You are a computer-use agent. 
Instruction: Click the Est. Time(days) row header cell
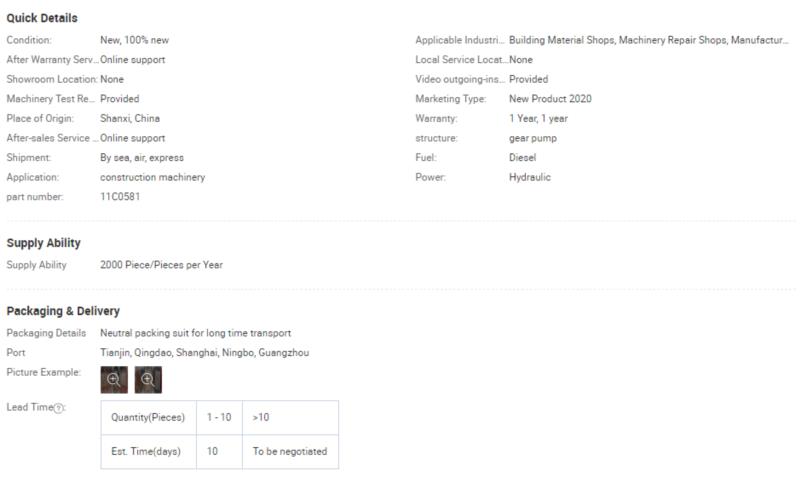click(x=148, y=451)
